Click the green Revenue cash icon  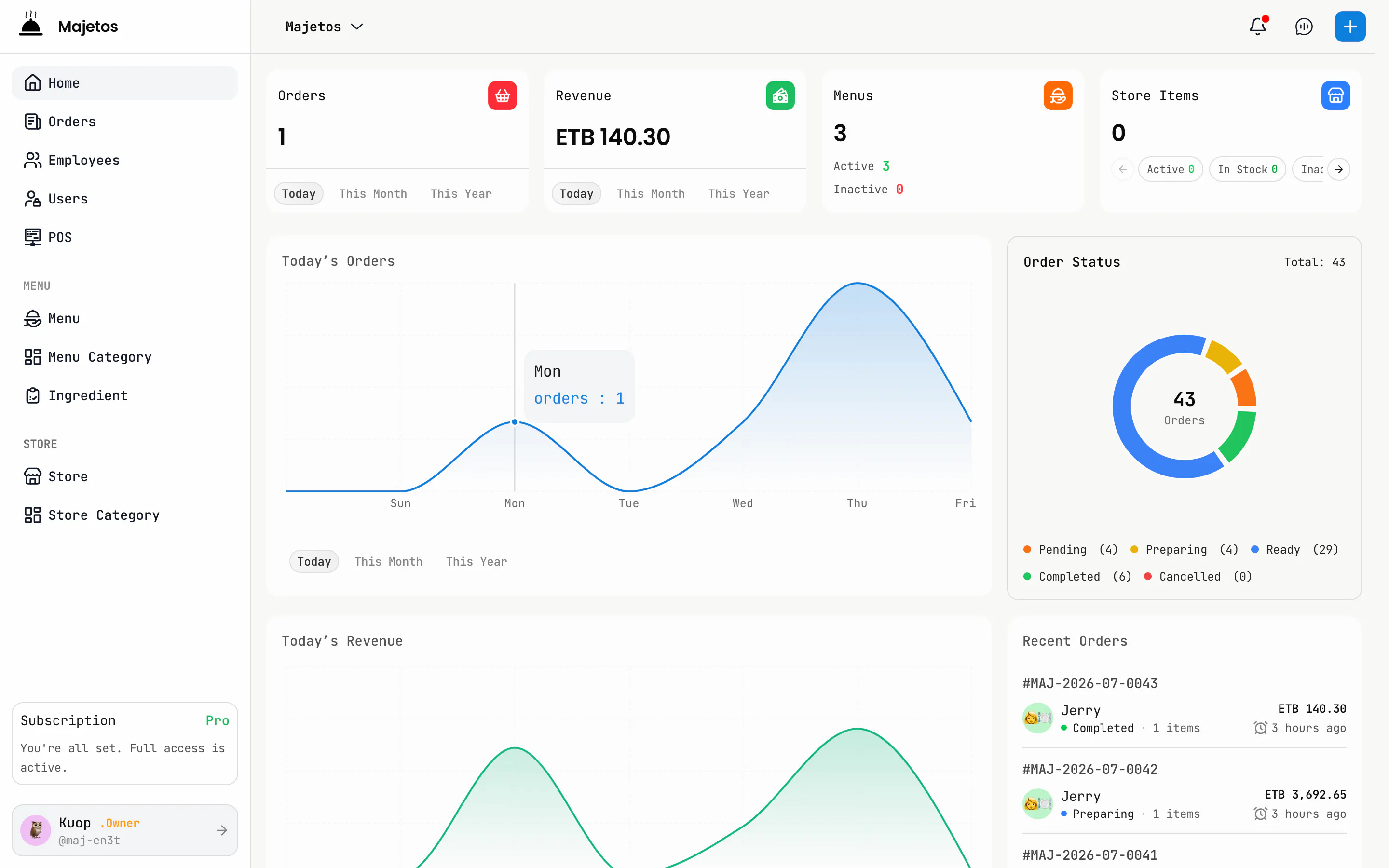780,95
